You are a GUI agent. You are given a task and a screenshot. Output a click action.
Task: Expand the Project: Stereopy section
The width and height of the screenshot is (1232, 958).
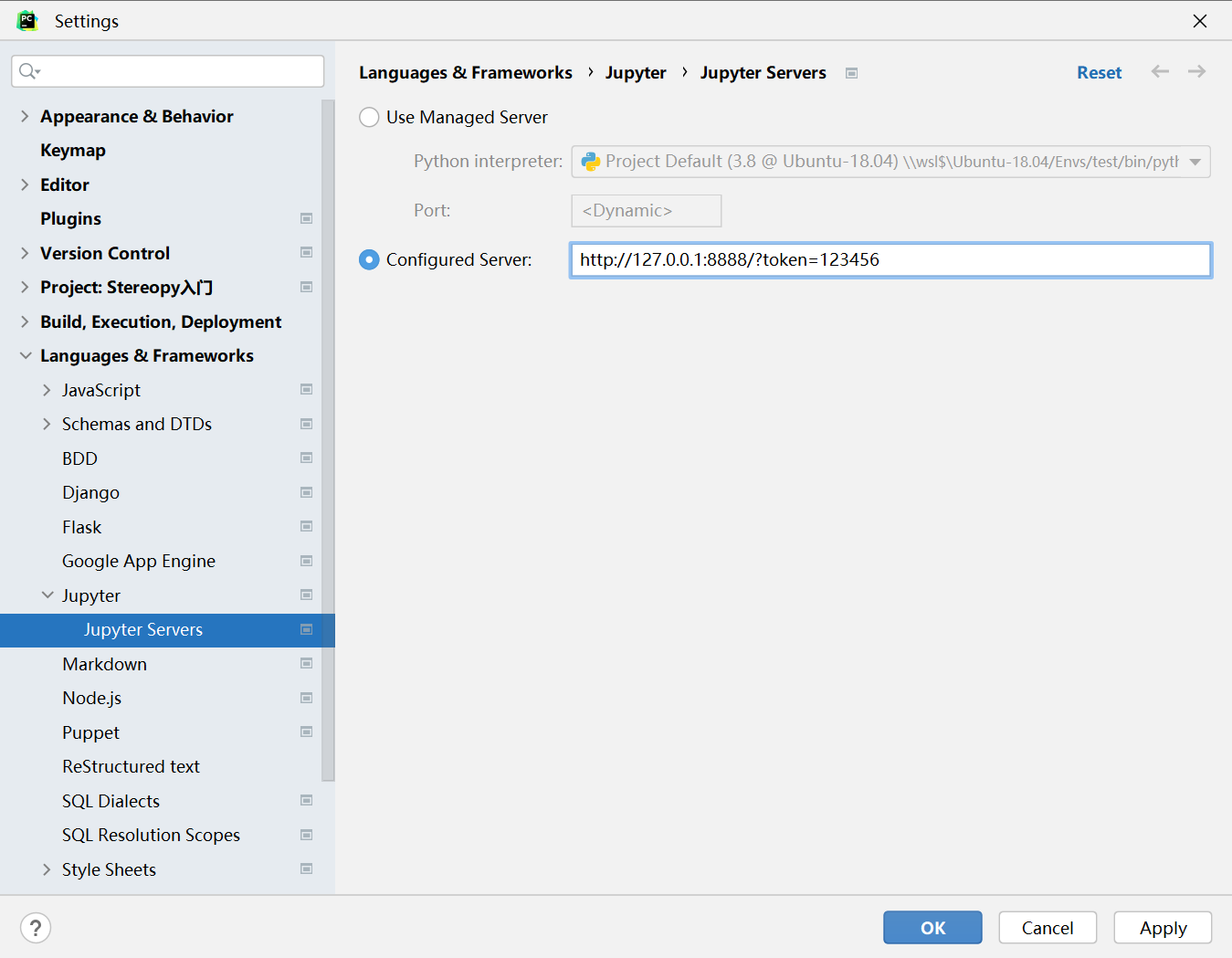click(x=25, y=287)
